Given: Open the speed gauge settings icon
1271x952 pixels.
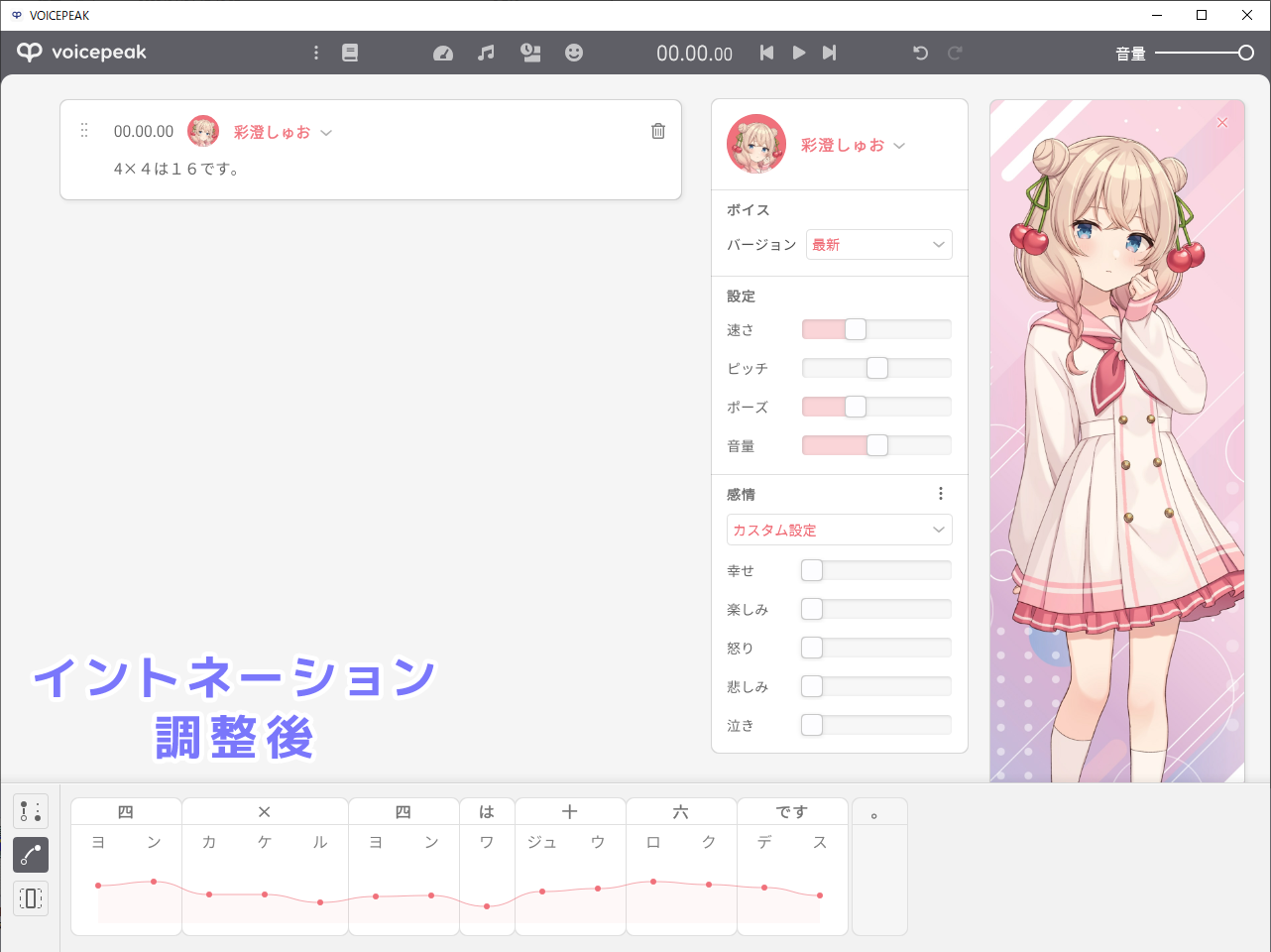Looking at the screenshot, I should 443,53.
